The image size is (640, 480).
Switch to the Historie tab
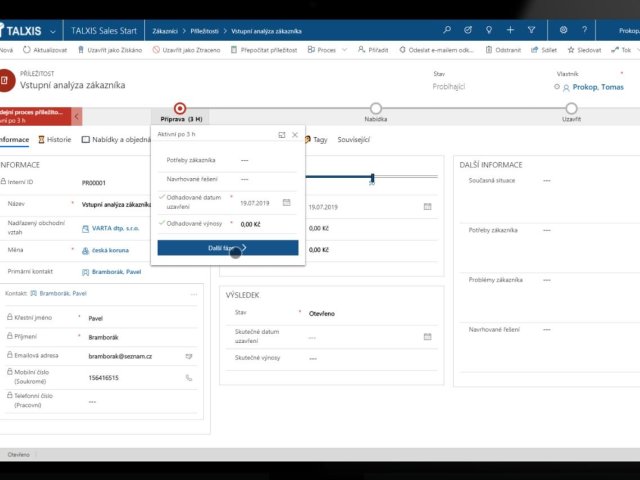tap(53, 140)
